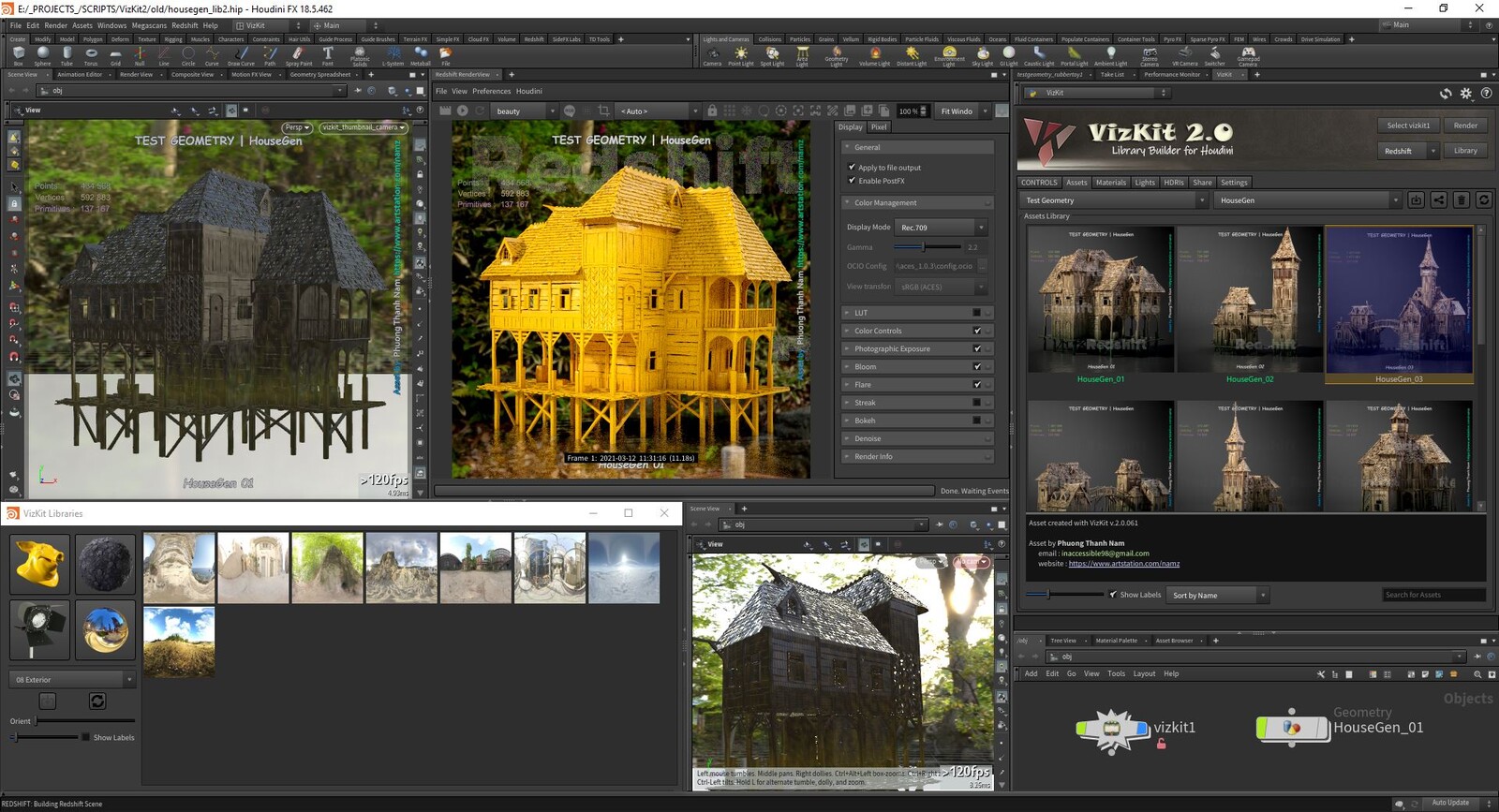Click the Library button in VizKit

1465,151
